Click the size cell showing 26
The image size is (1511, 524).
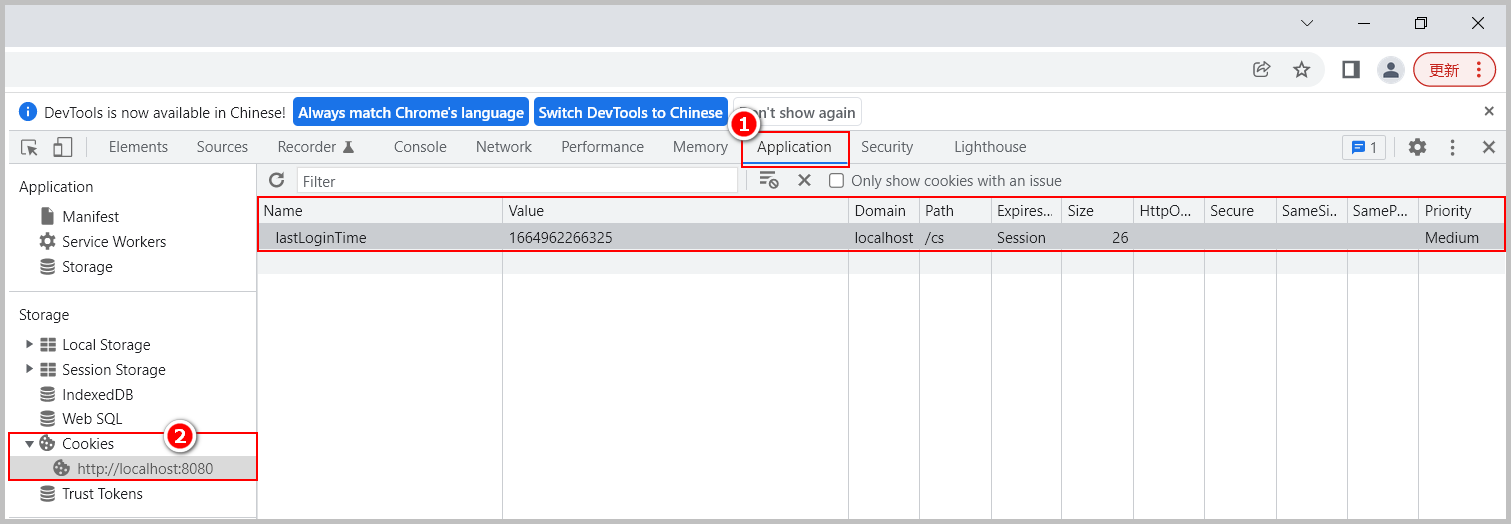1097,238
